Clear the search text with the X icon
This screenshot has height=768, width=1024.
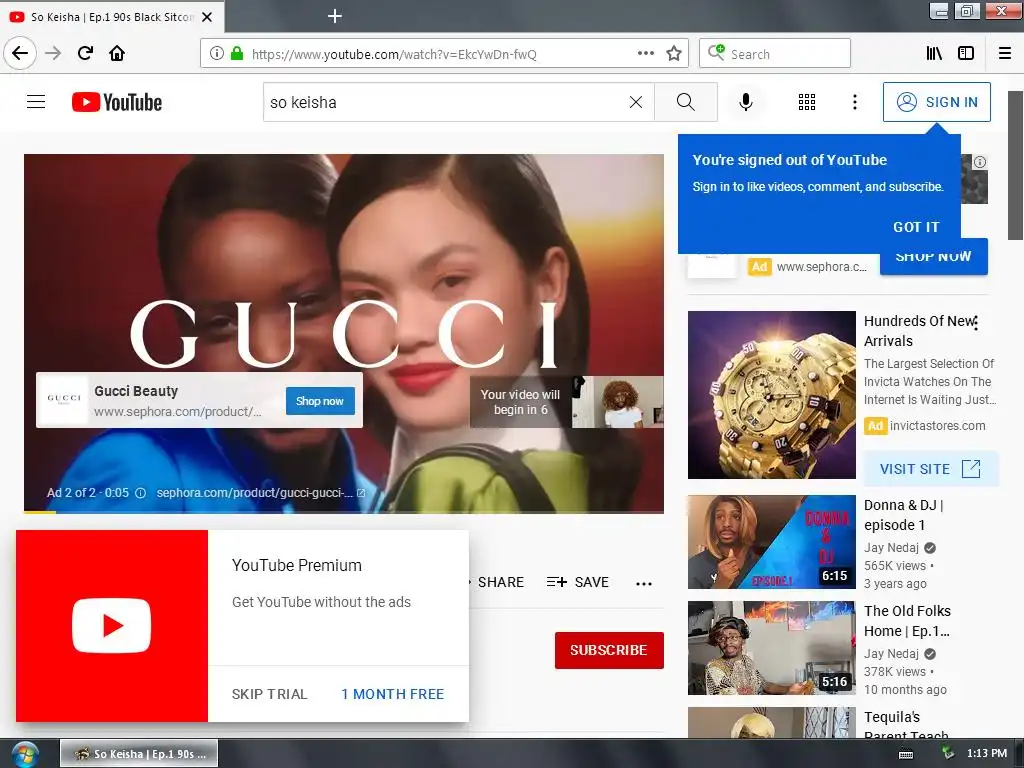[x=635, y=102]
